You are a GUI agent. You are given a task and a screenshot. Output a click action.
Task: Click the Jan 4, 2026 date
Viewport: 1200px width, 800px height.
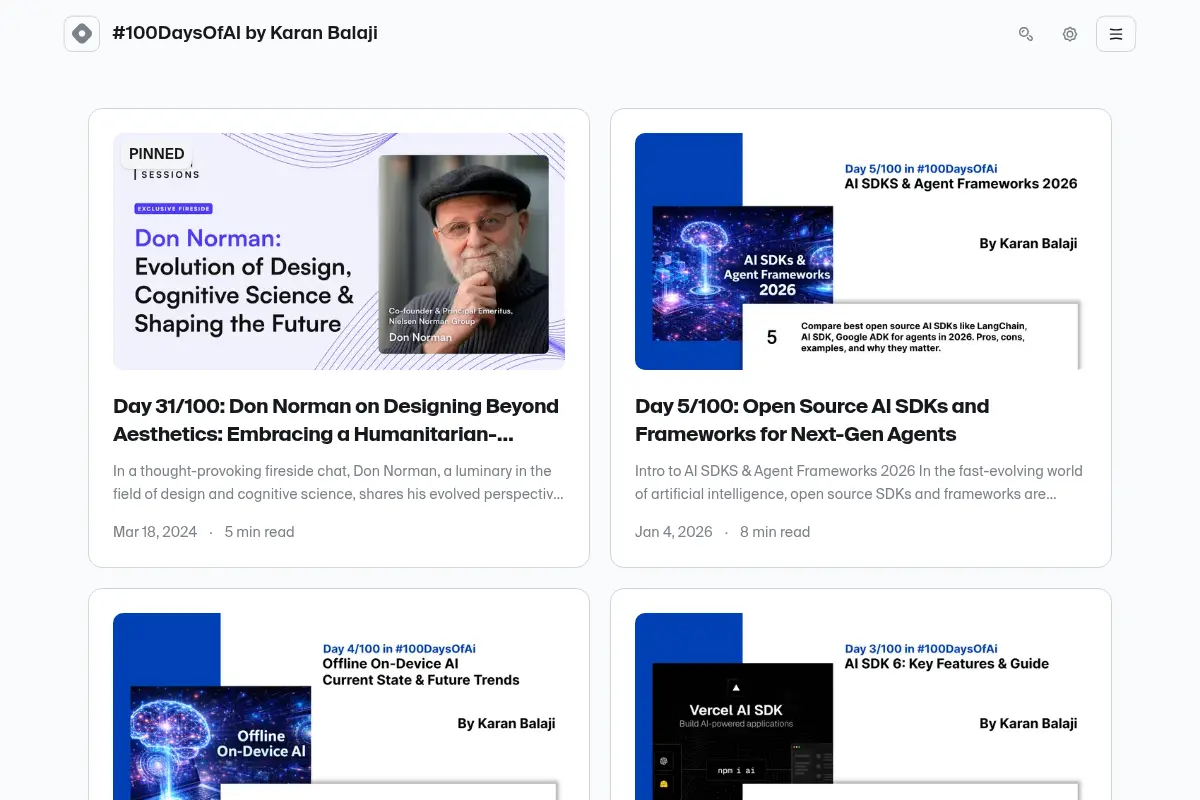[674, 532]
